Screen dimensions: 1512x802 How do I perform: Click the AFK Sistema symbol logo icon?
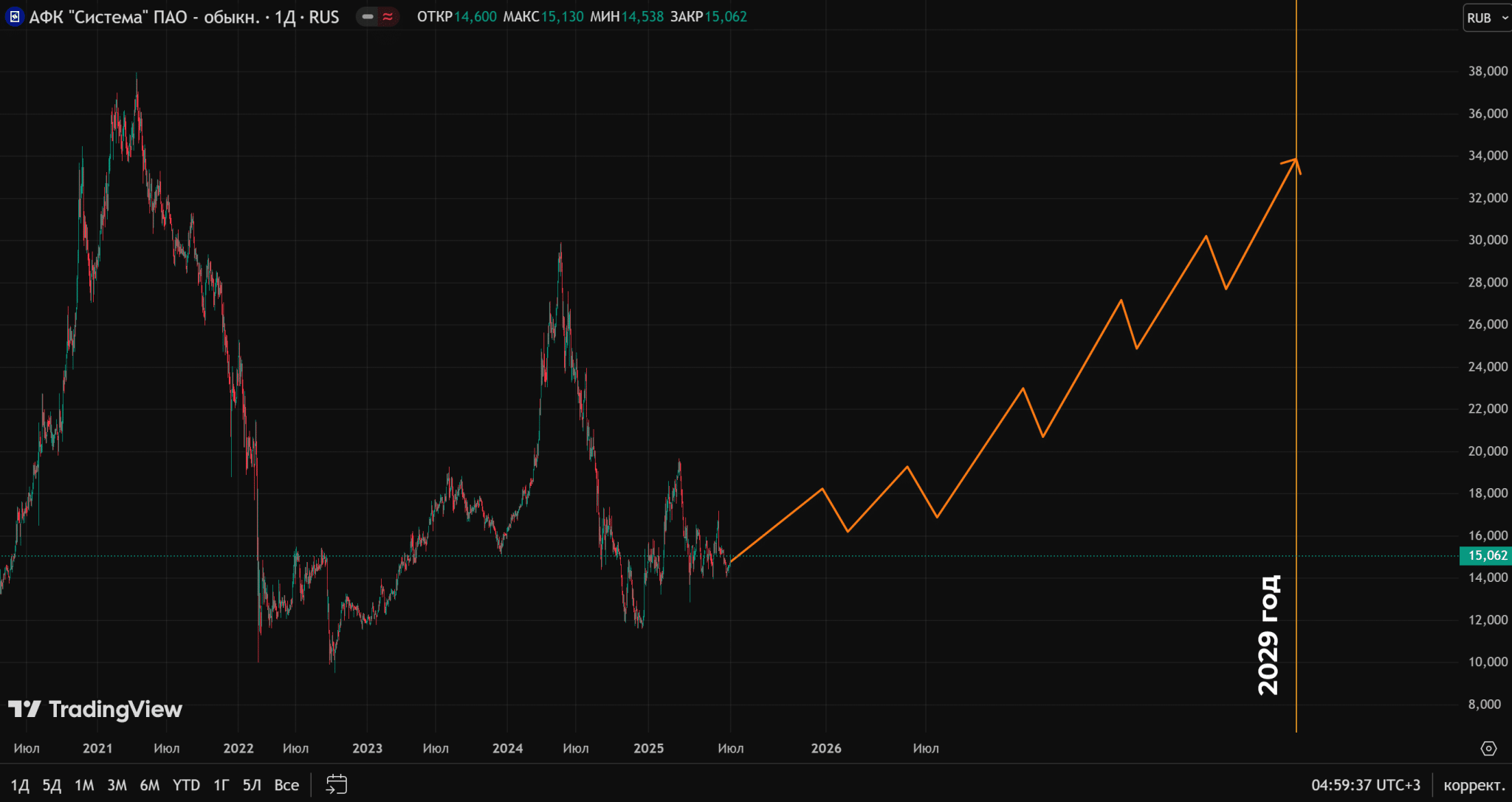pos(14,16)
